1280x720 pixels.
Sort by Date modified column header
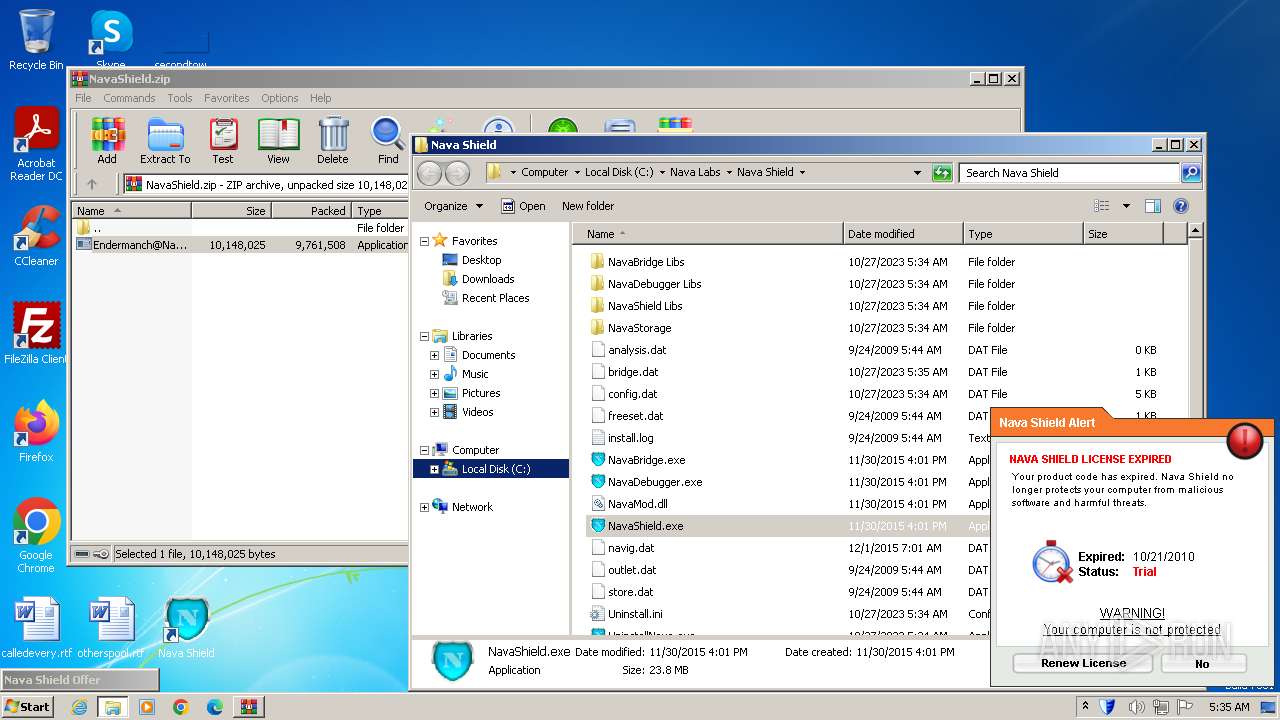click(903, 234)
